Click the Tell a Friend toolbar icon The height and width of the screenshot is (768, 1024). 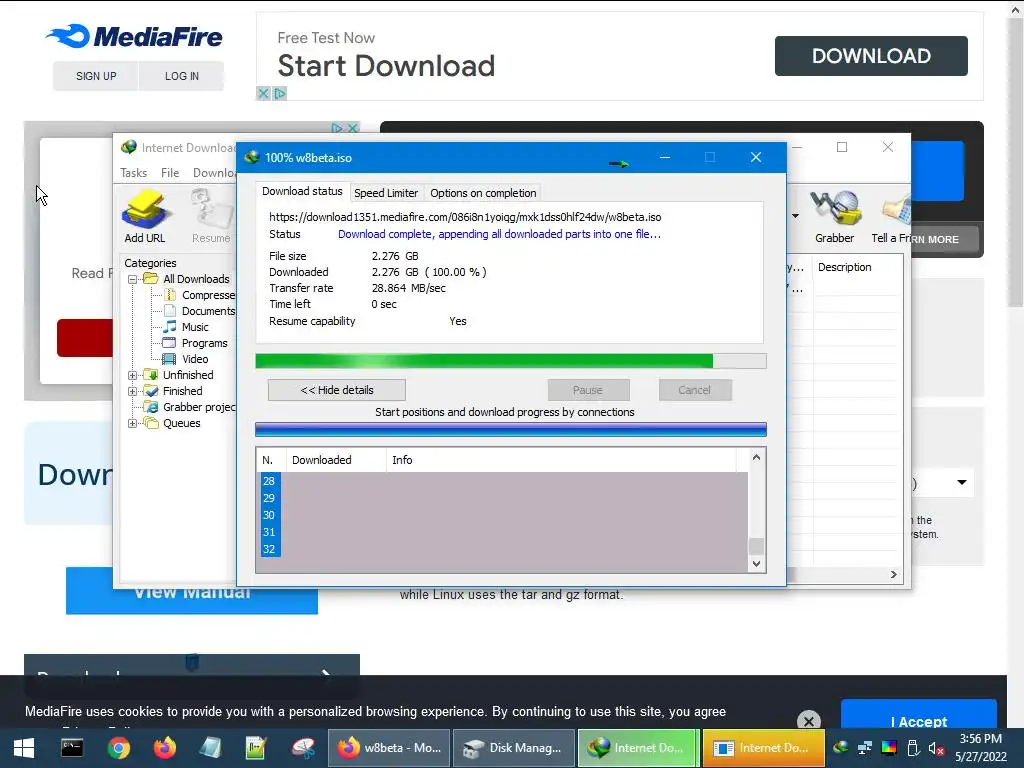pos(896,208)
